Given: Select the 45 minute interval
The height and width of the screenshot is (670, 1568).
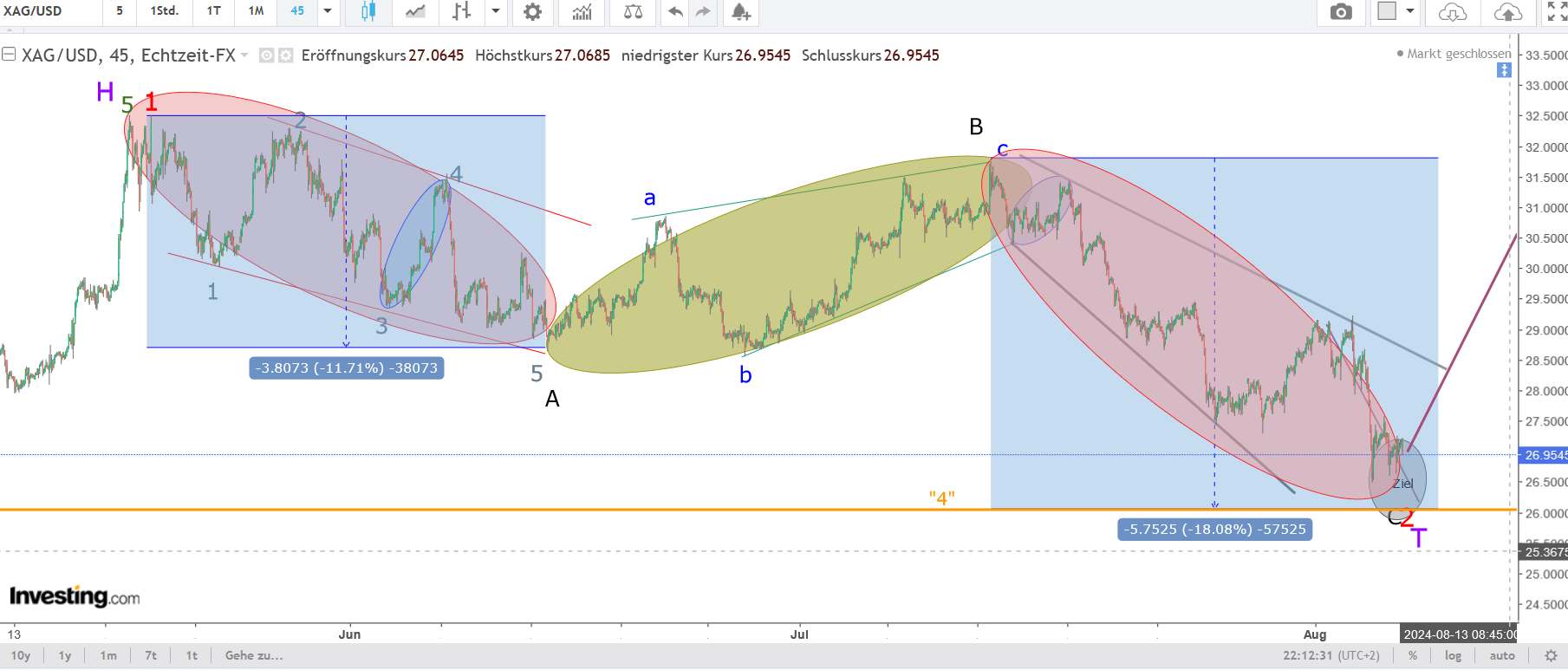Looking at the screenshot, I should point(297,11).
